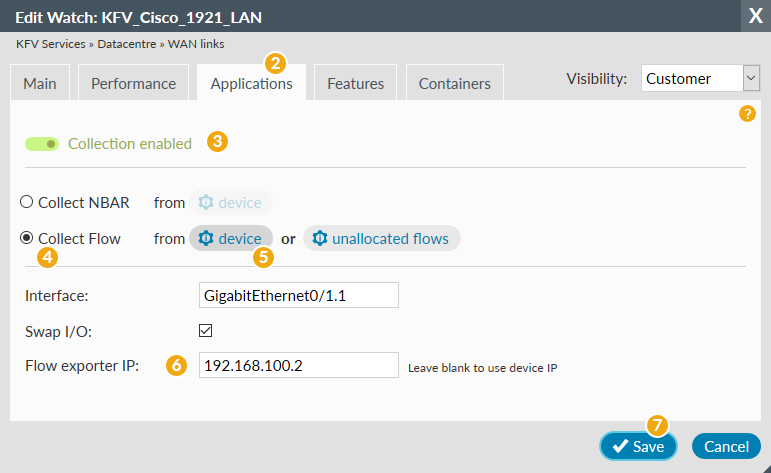Click the checkmark icon on Save button
The height and width of the screenshot is (473, 771).
point(620,447)
